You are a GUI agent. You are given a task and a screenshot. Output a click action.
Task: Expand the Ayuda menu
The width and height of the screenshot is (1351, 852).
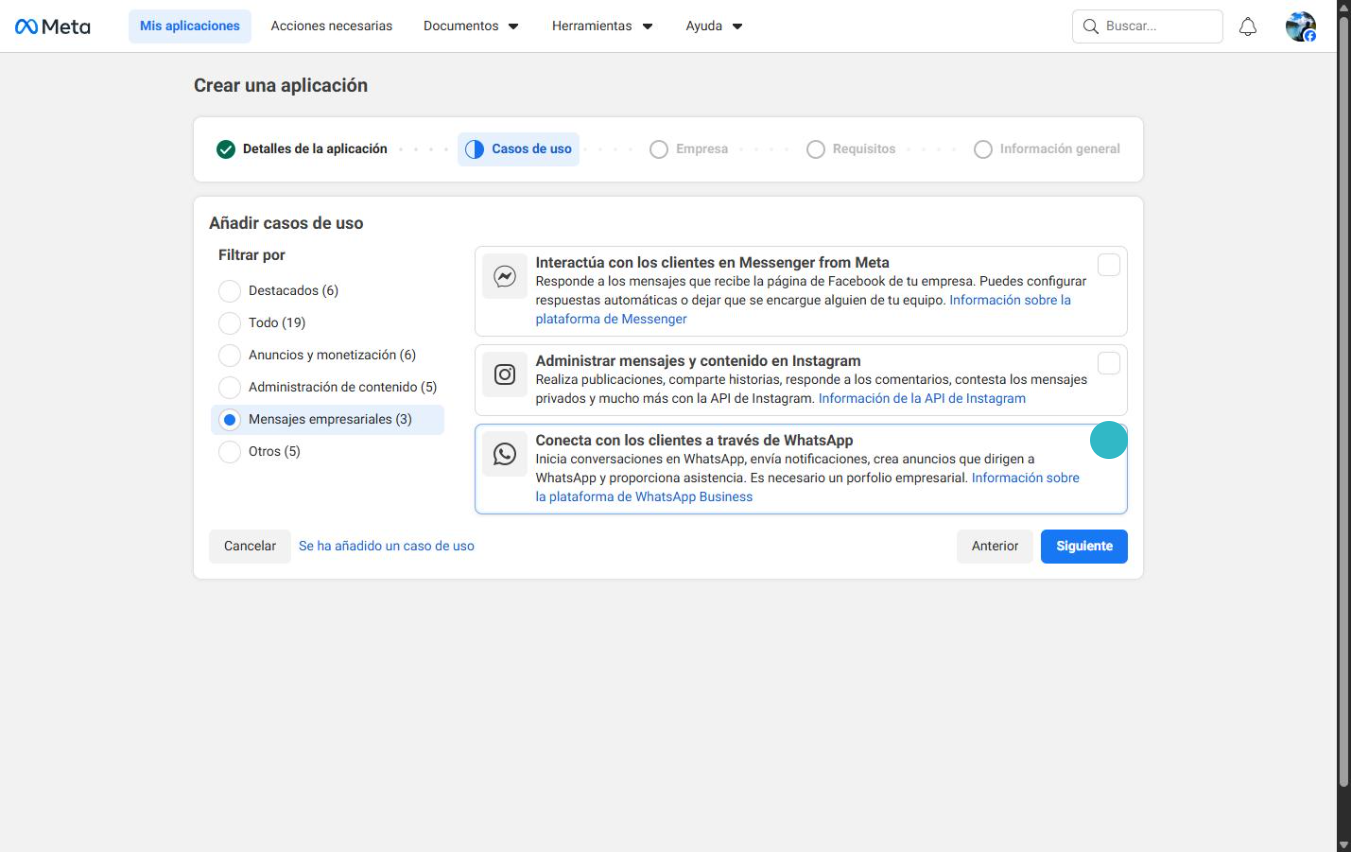(712, 25)
